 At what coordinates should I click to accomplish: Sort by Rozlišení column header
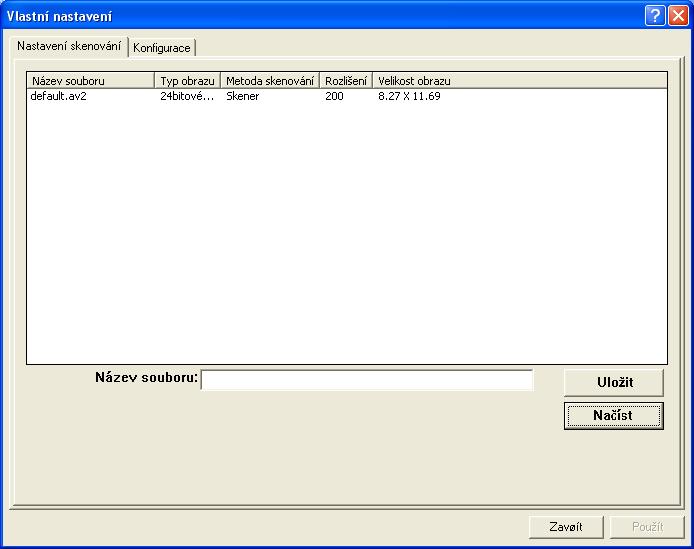click(346, 81)
